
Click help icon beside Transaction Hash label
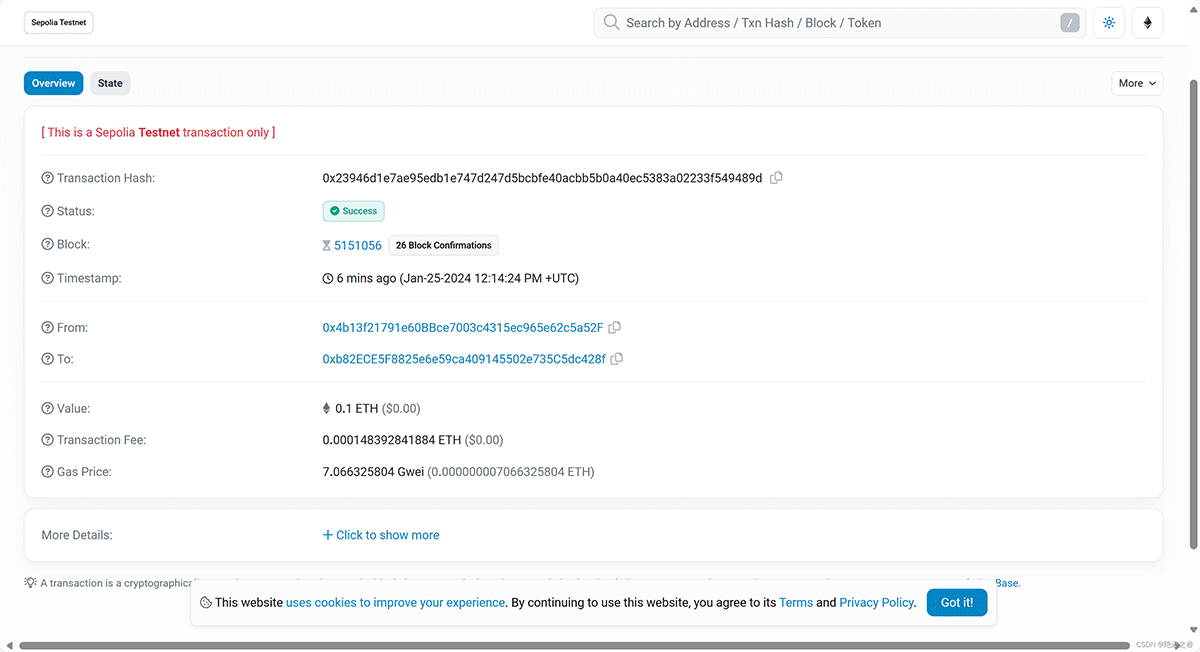[47, 178]
